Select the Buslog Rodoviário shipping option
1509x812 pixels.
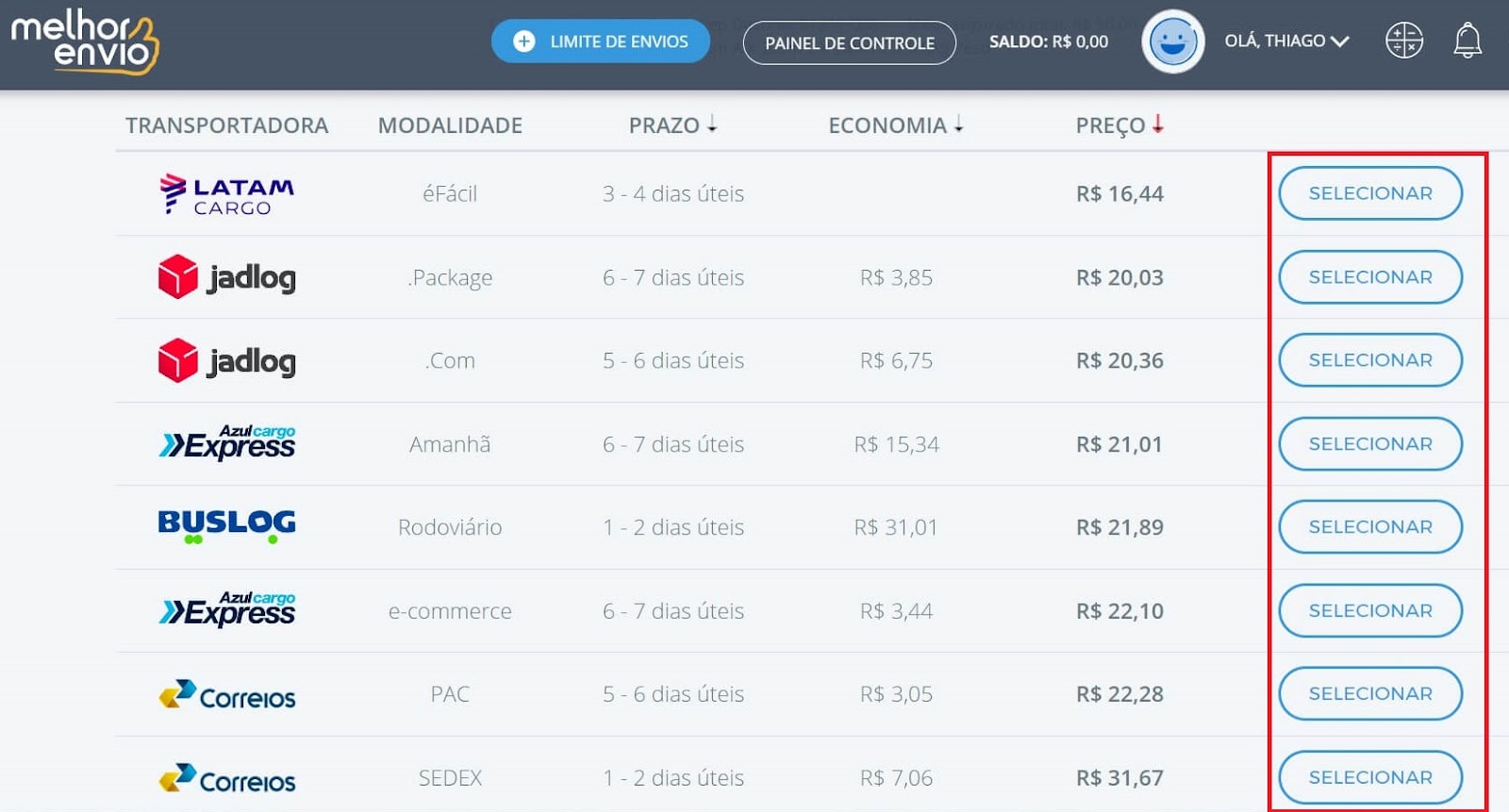tap(1369, 527)
